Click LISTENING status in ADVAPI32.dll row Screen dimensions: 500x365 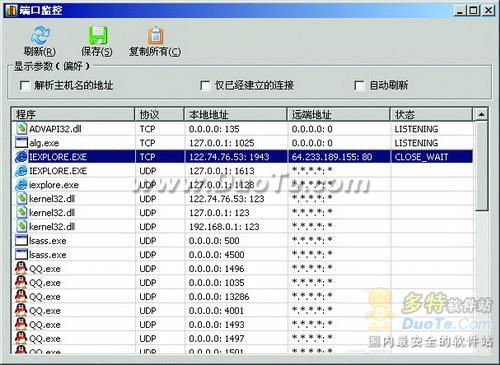(x=416, y=129)
